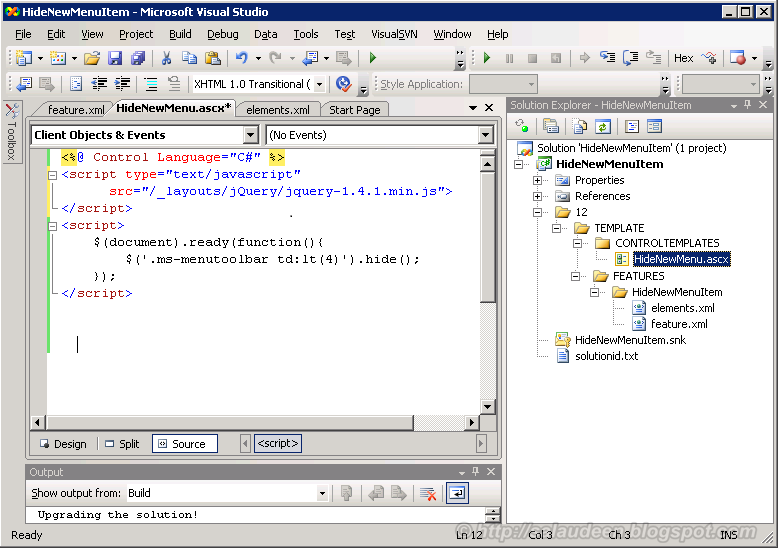Select HideNewMenuItem.snk file
Viewport: 778px width, 548px height.
630,340
